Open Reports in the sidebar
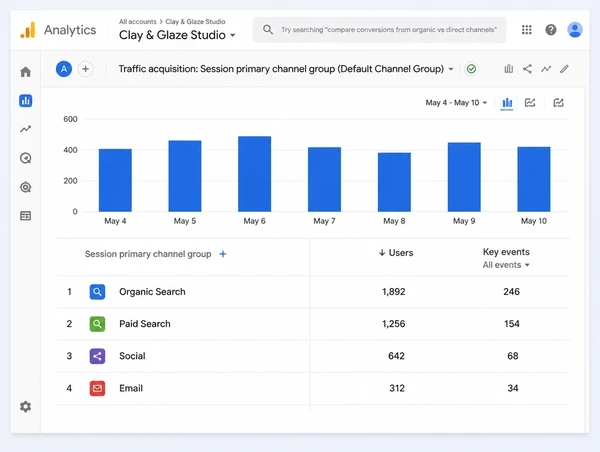This screenshot has height=452, width=600. 26,101
